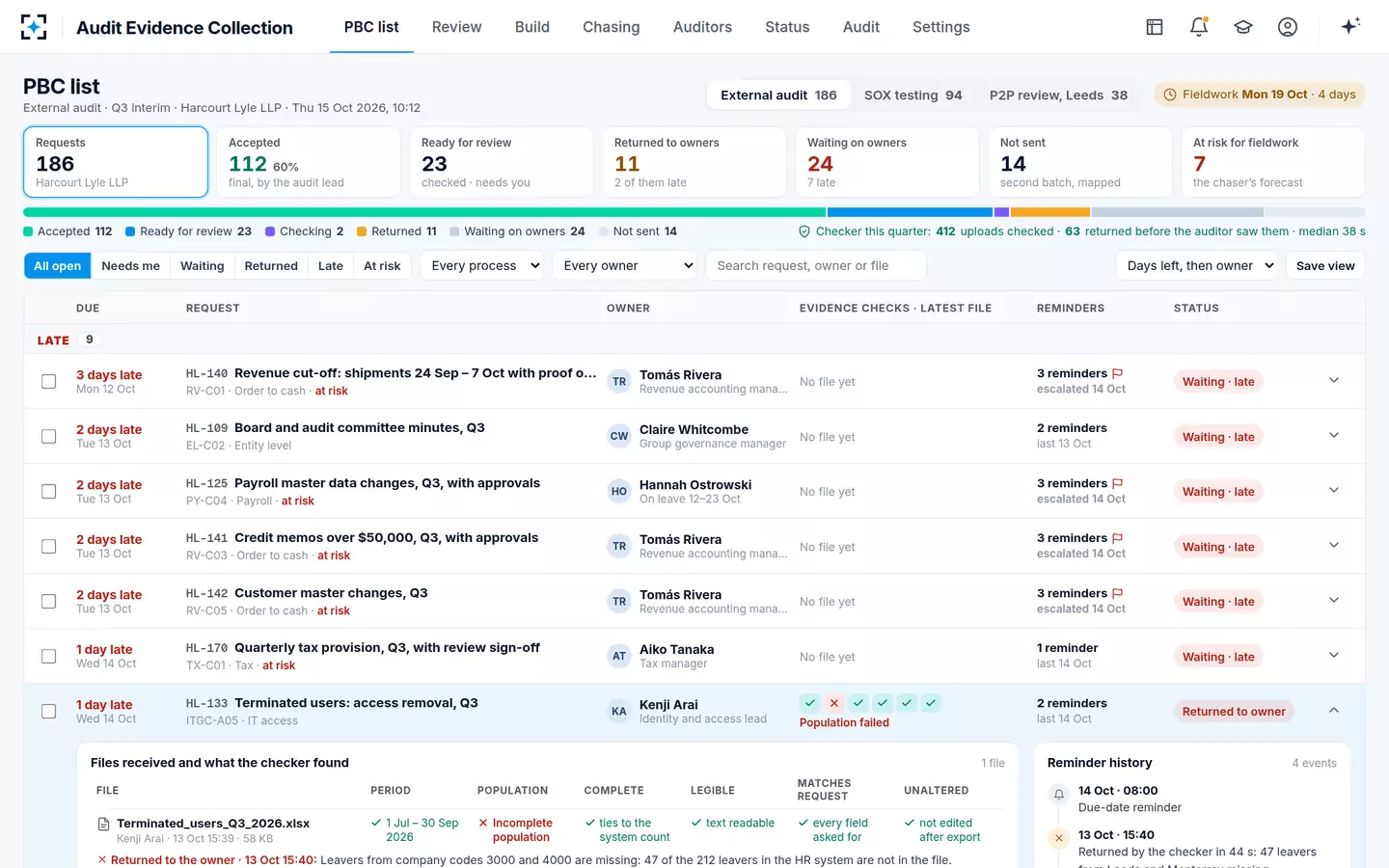
Task: Expand the HL-140 row chevron
Action: pyautogui.click(x=1334, y=380)
